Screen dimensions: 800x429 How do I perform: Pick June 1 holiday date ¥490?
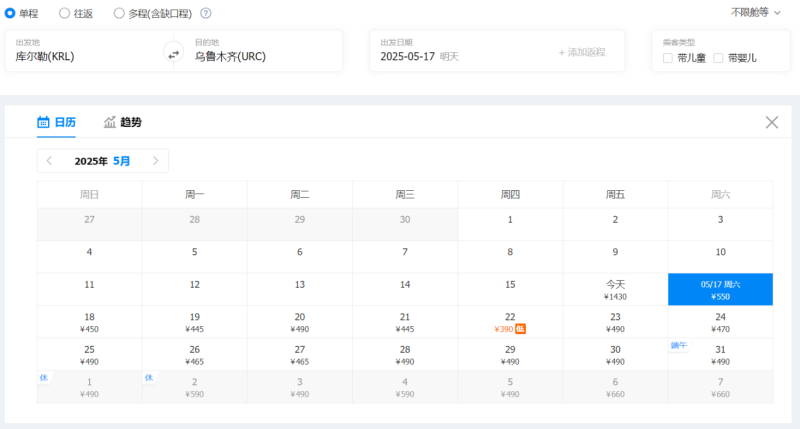[x=89, y=388]
